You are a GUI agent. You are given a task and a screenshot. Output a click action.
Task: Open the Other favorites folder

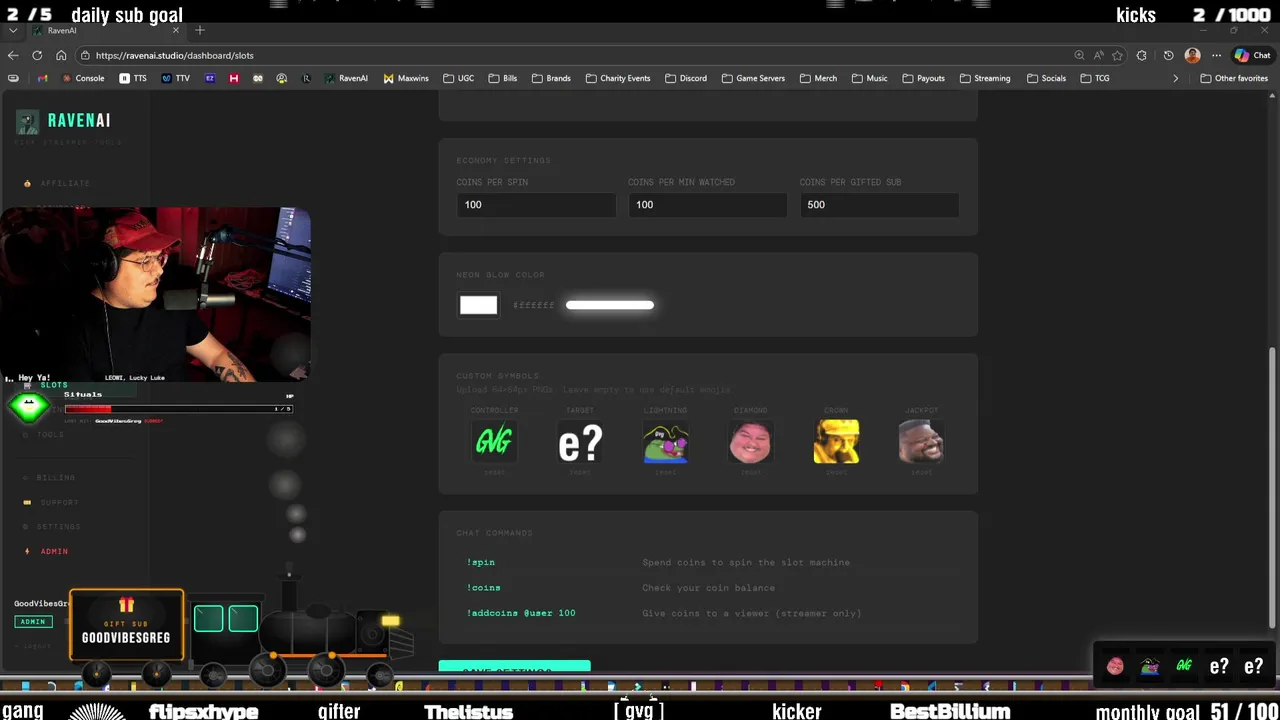[1234, 78]
